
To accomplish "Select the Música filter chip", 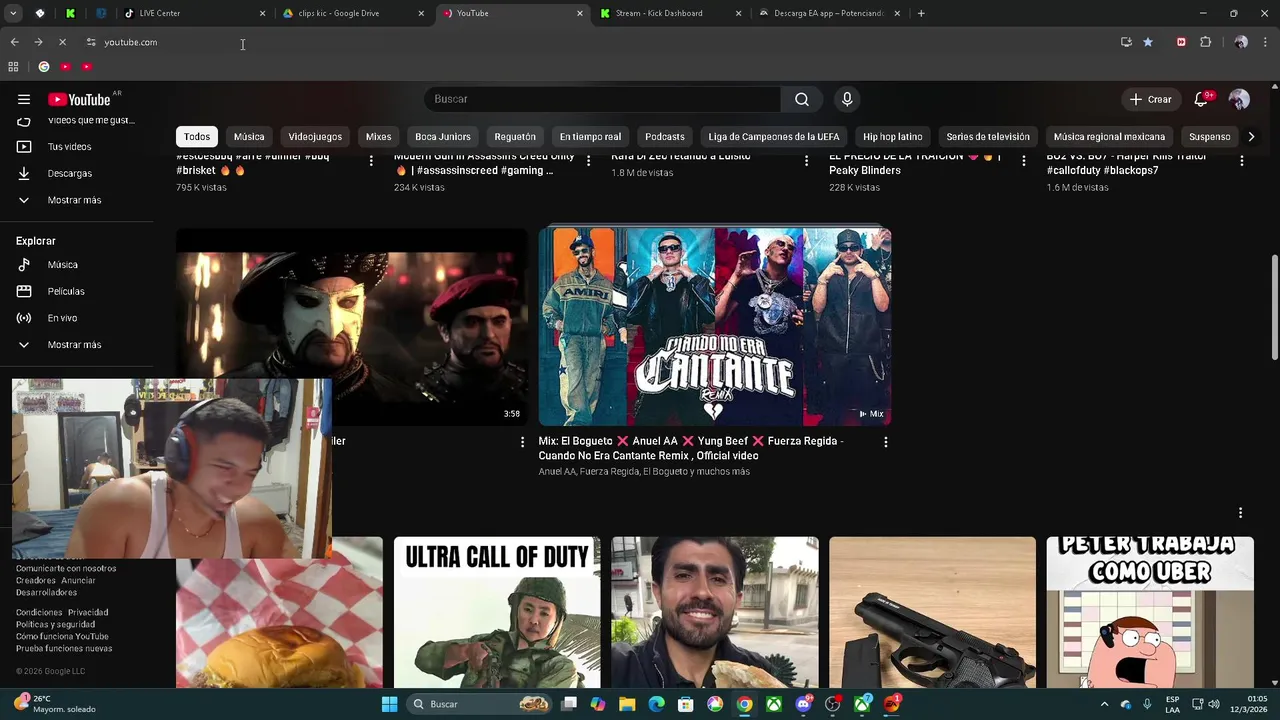I will pos(249,136).
